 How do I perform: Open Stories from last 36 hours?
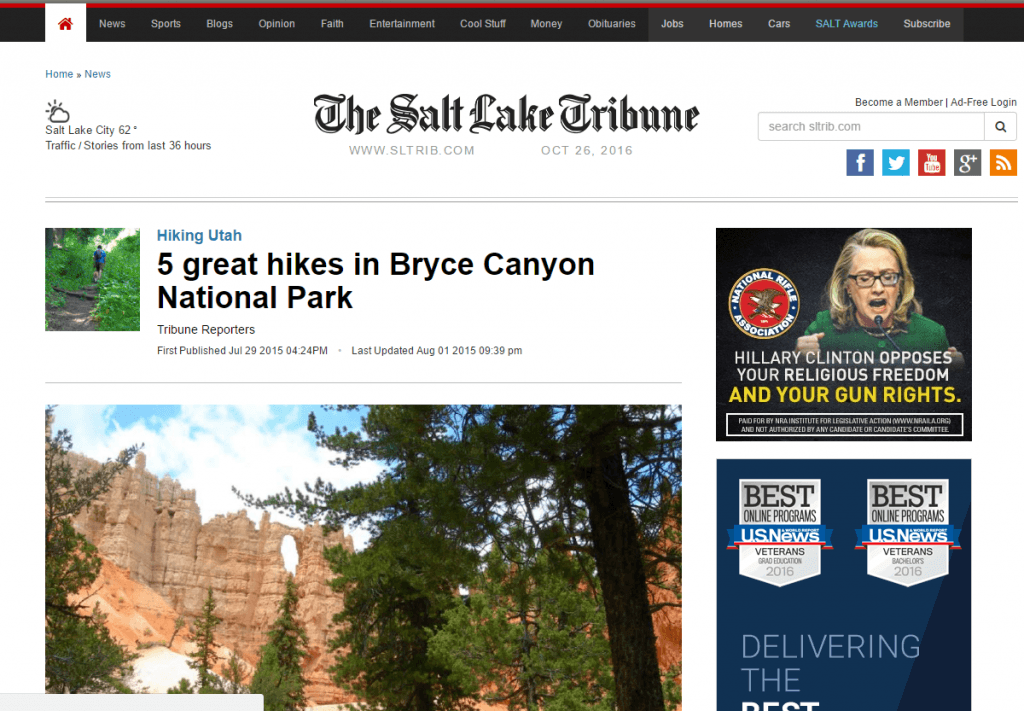click(x=148, y=146)
